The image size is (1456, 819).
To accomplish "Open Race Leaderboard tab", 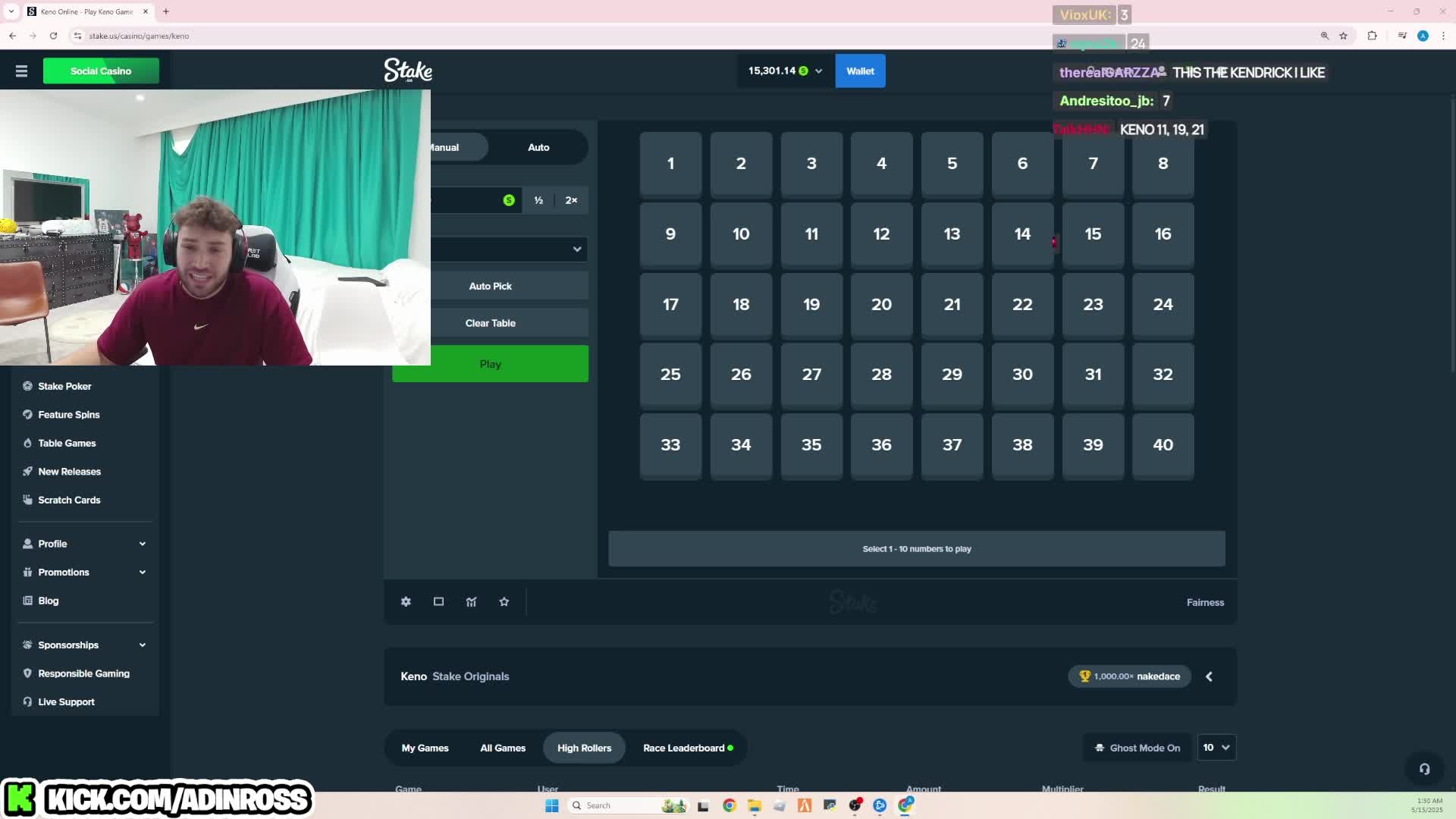I will point(688,748).
